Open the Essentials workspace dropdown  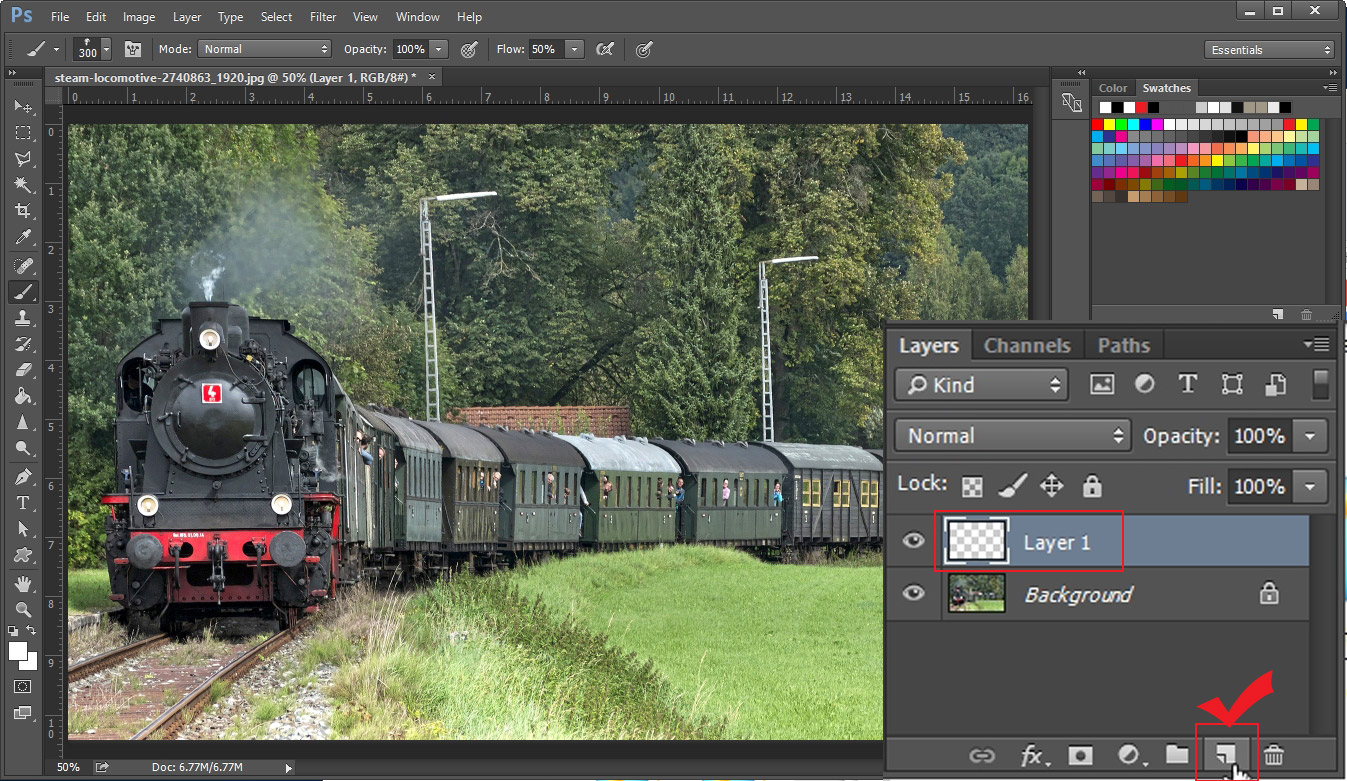1269,50
